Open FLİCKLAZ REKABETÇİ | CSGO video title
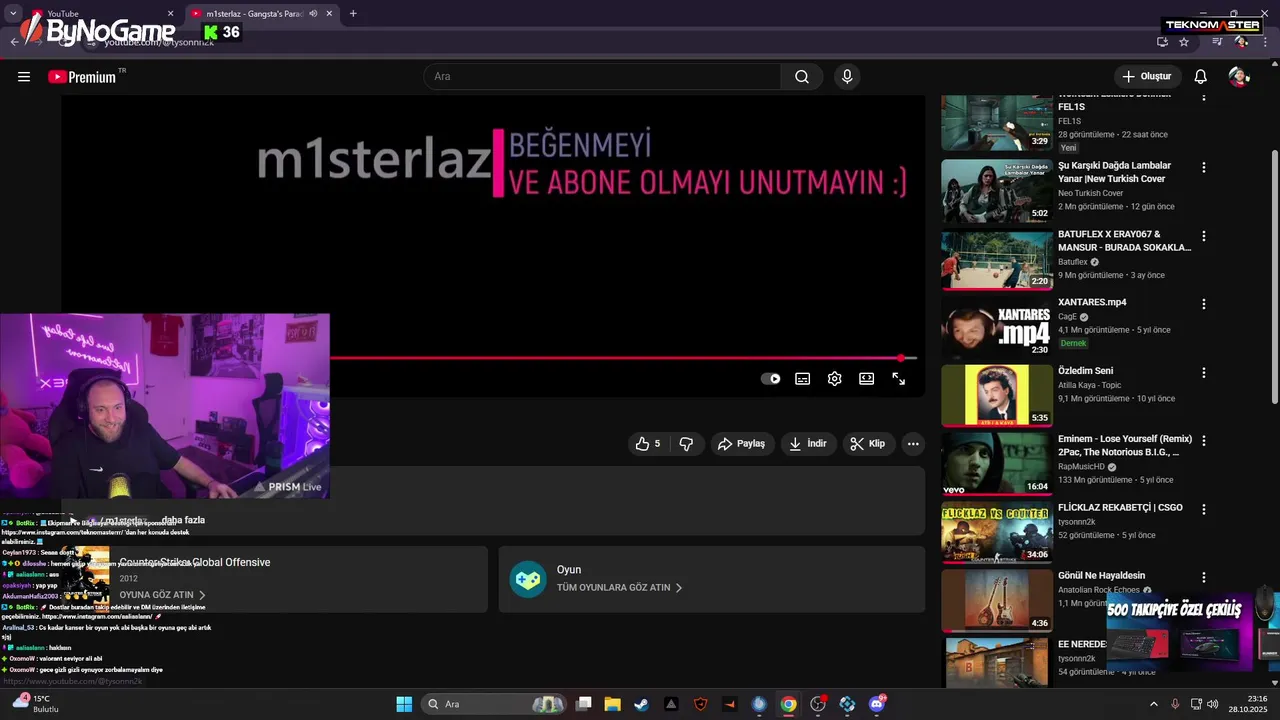The image size is (1280, 720). point(1120,508)
